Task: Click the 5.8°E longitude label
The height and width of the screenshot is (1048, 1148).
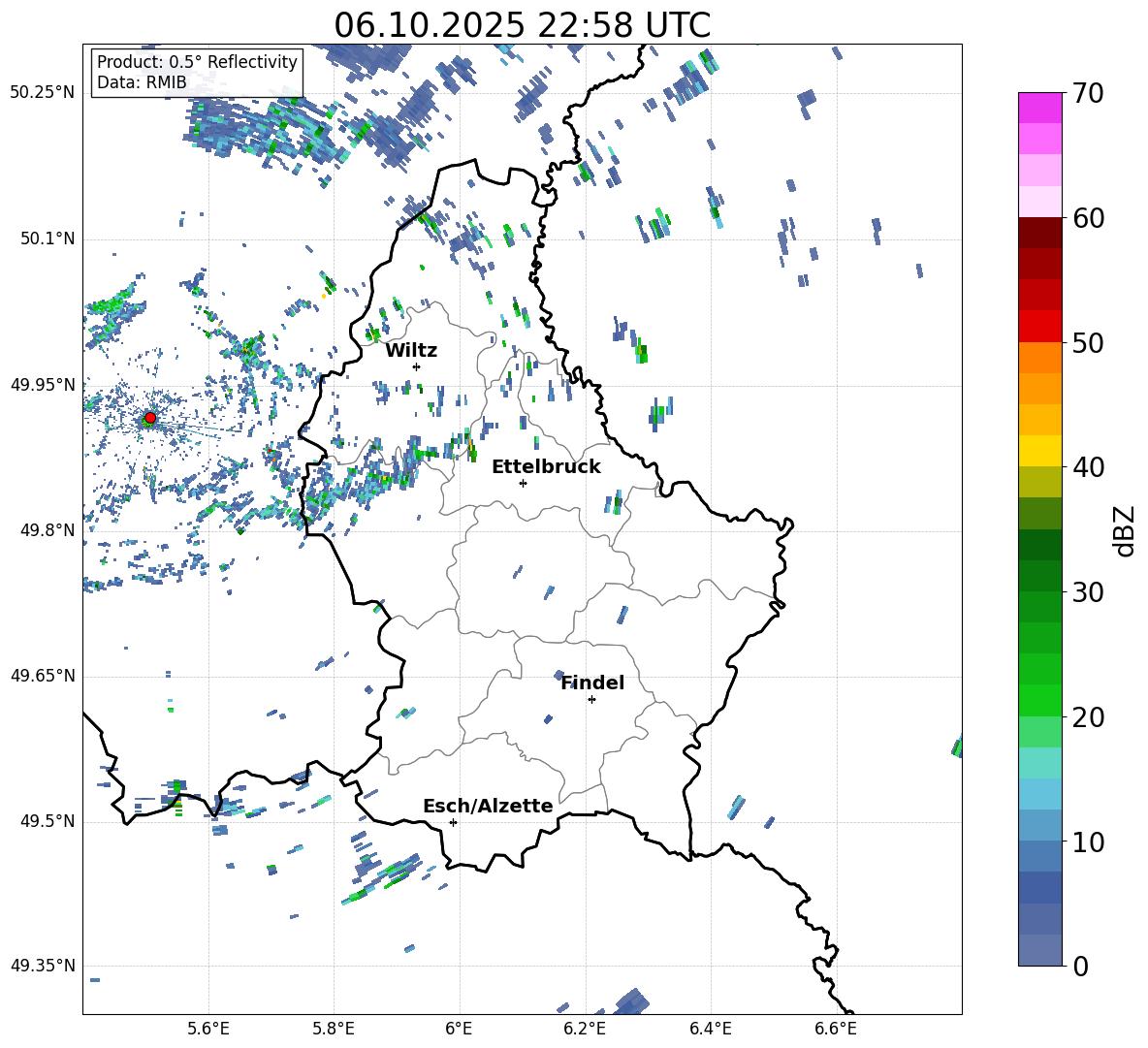Action: (334, 1029)
